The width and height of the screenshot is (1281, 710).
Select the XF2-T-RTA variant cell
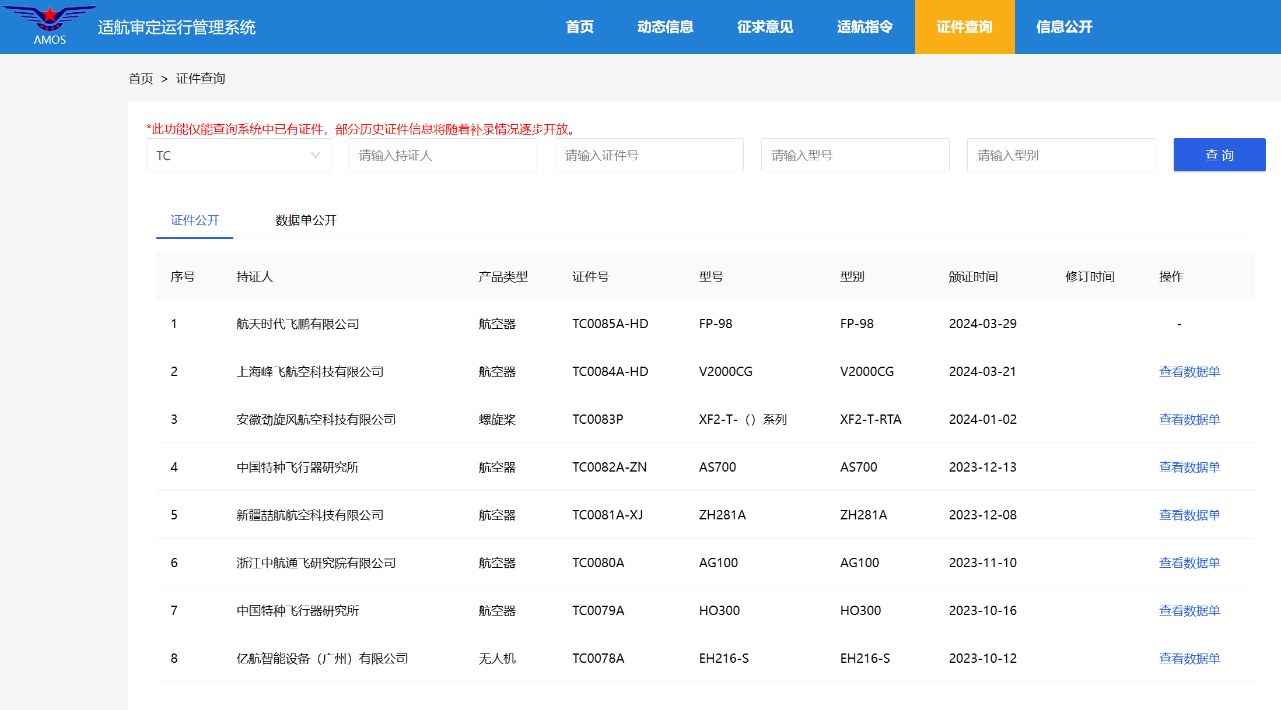pyautogui.click(x=871, y=420)
